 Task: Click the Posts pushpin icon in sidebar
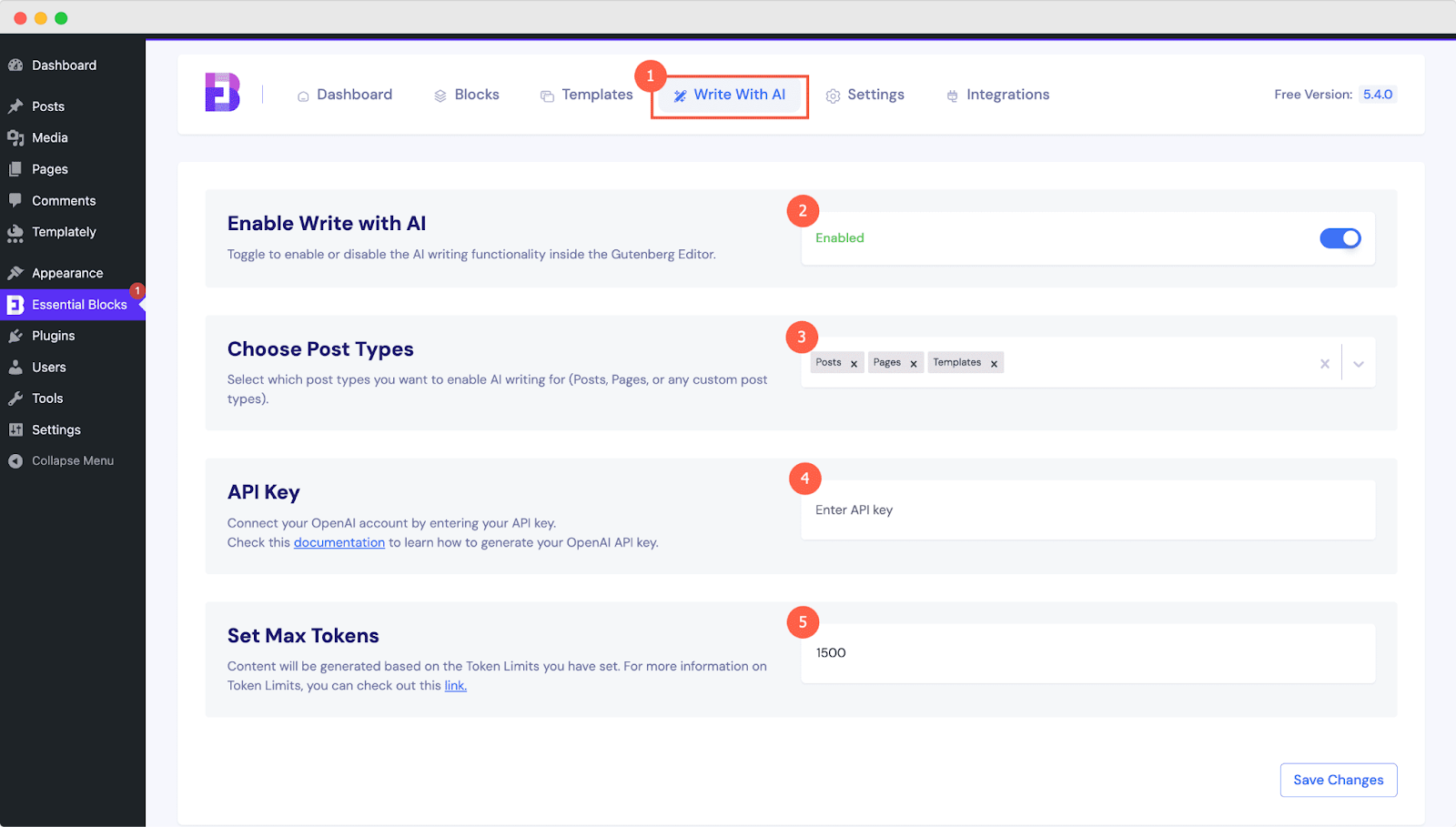15,106
